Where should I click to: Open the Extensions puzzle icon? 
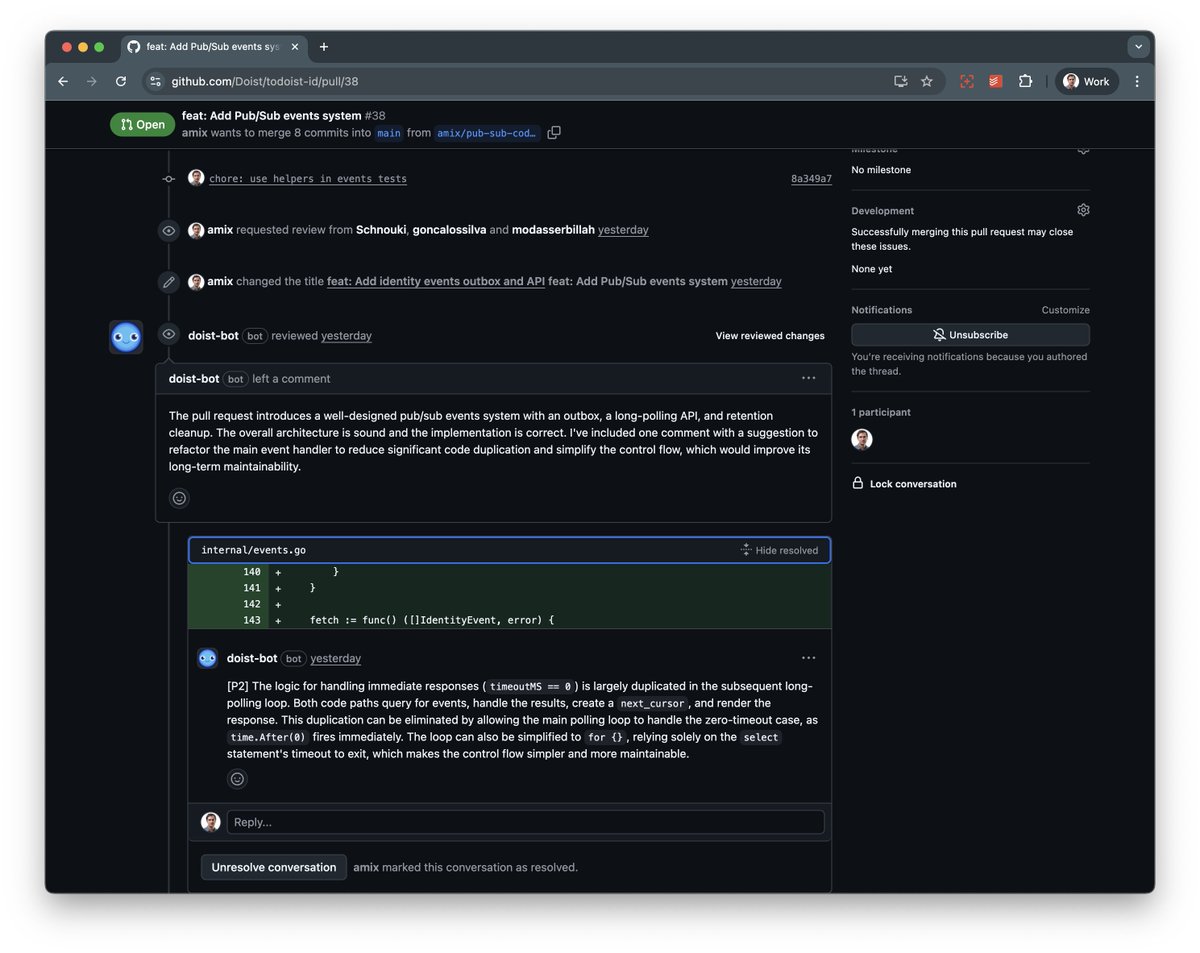point(1025,82)
